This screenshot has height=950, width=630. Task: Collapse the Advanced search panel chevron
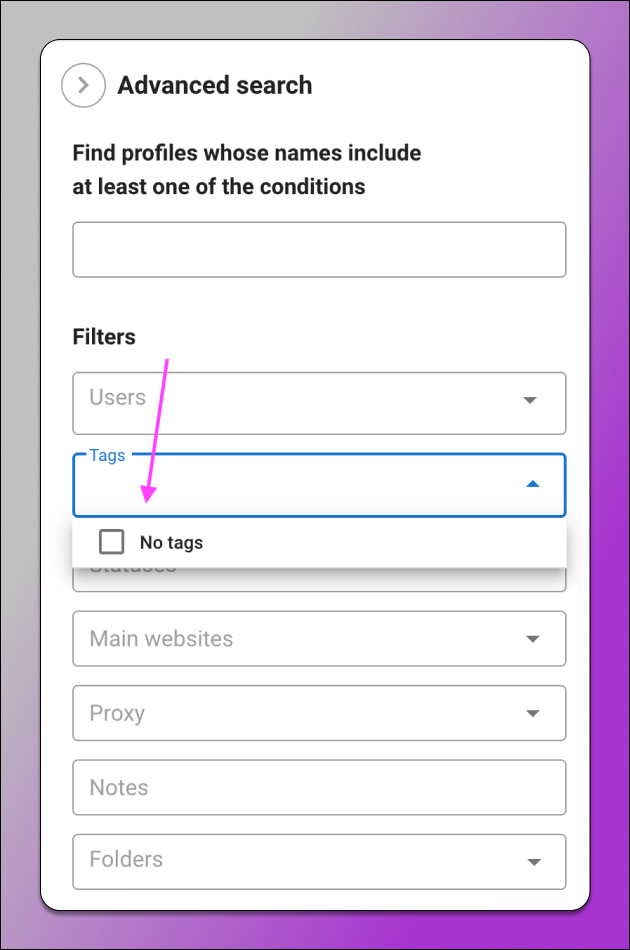click(84, 85)
